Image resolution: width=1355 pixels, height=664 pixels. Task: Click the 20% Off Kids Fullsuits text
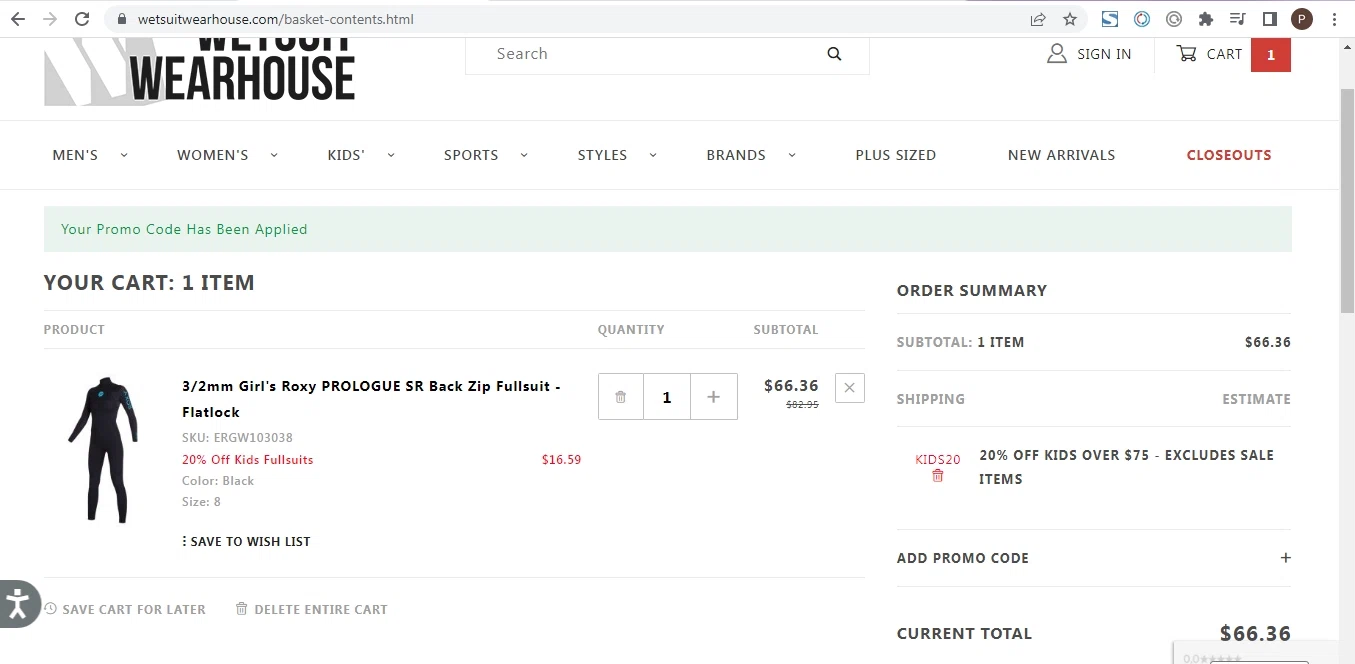click(248, 460)
